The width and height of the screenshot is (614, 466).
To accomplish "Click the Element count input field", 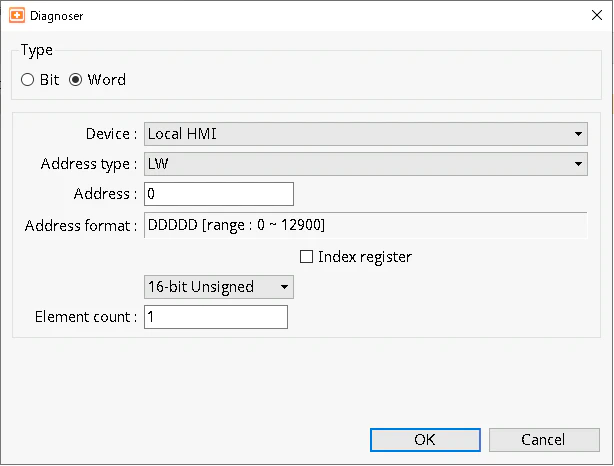I will [216, 317].
